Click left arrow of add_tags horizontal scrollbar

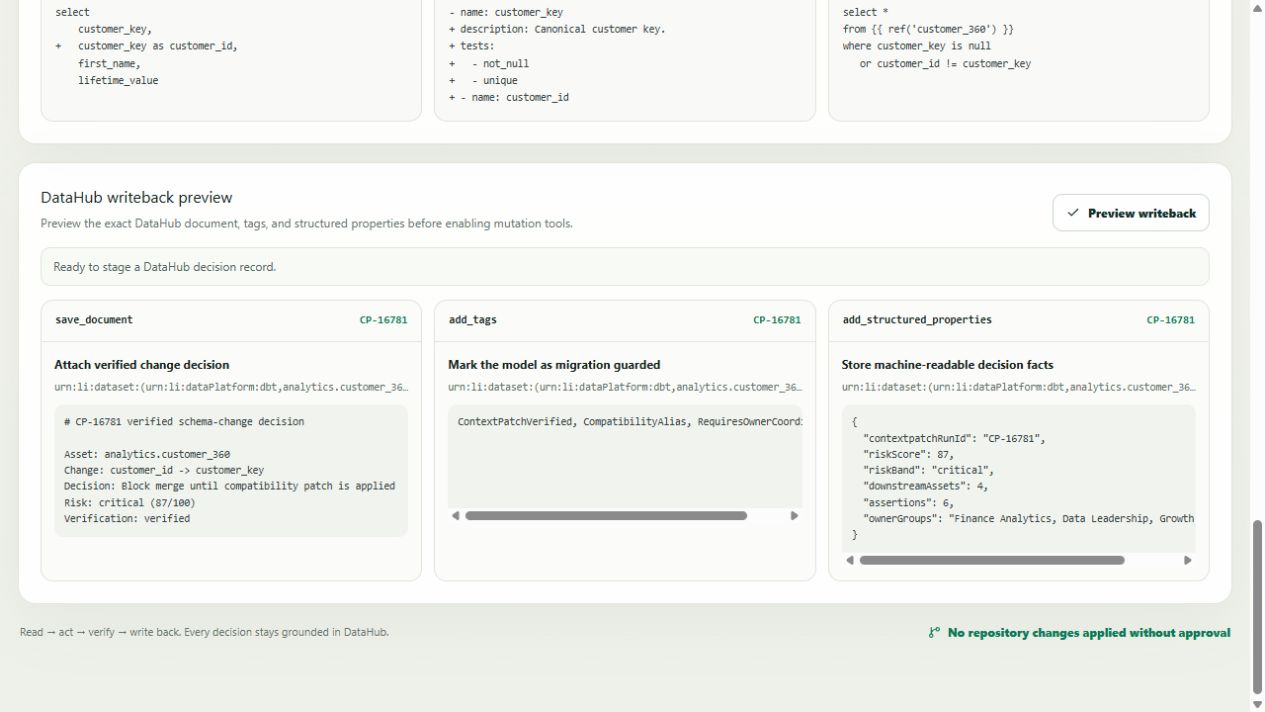[456, 516]
